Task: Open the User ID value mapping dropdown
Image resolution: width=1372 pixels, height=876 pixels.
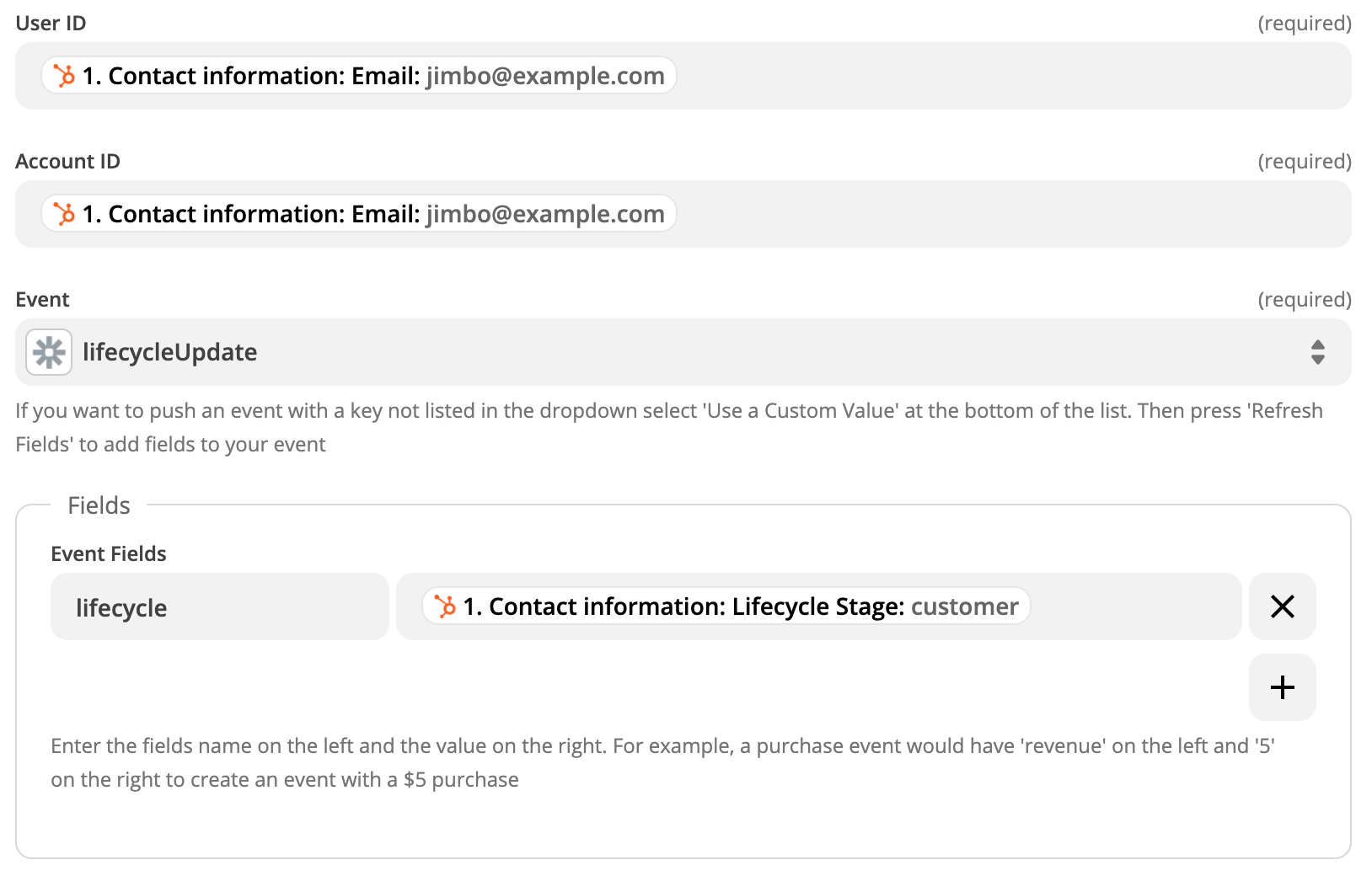Action: [1011, 76]
